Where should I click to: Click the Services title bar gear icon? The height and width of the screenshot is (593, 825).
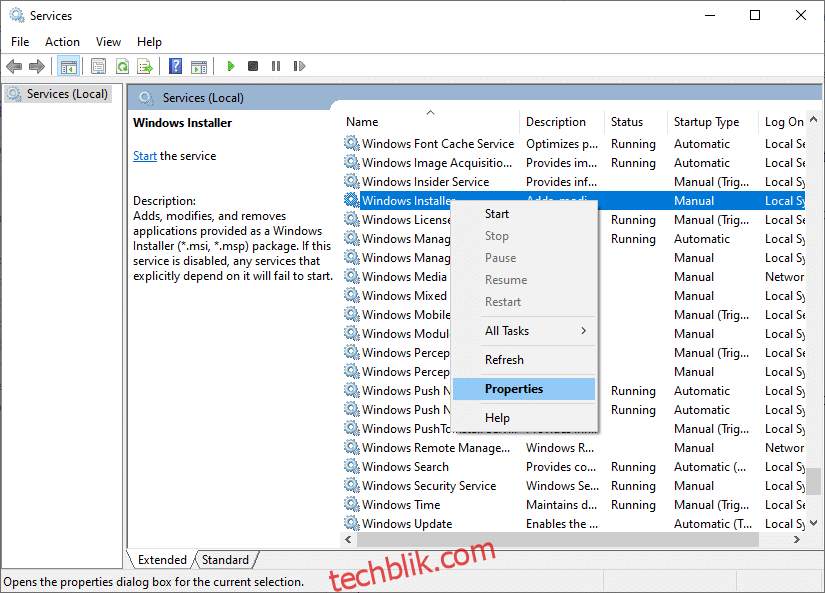[x=16, y=15]
